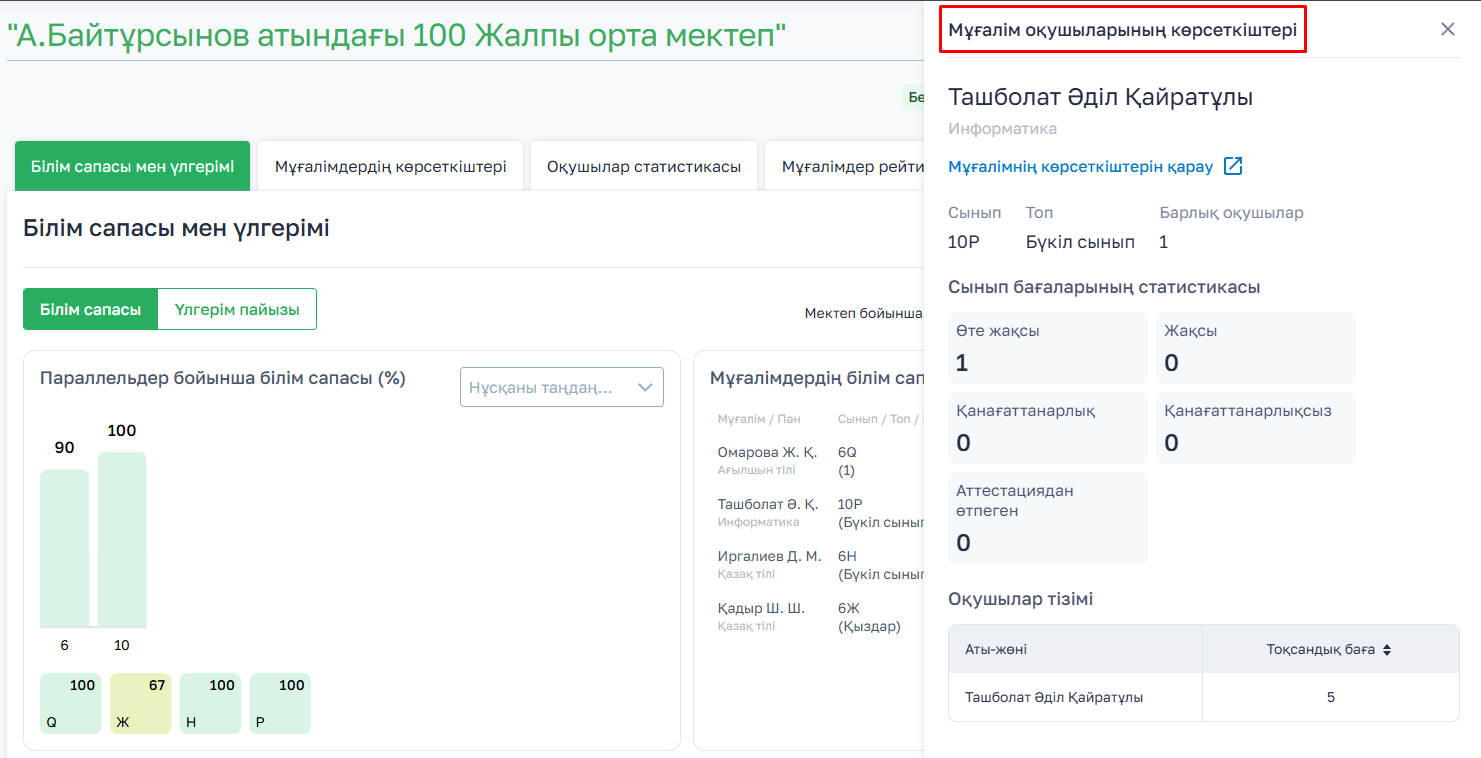Click the grade 6 bar in chart
Viewport: 1481px width, 758px height.
pyautogui.click(x=64, y=548)
